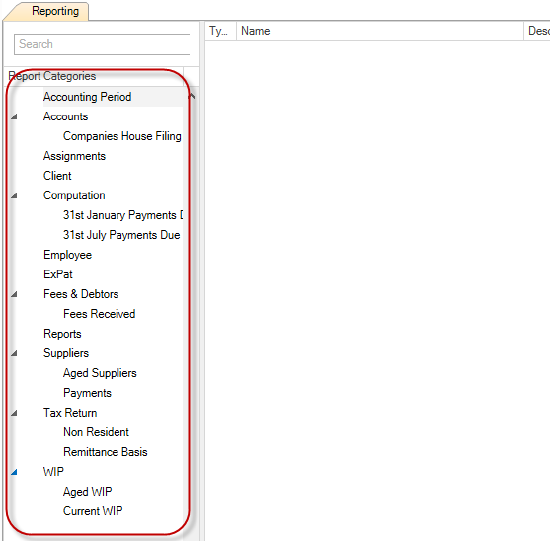Open the Fees Received subcategory
Image resolution: width=550 pixels, height=541 pixels.
99,314
